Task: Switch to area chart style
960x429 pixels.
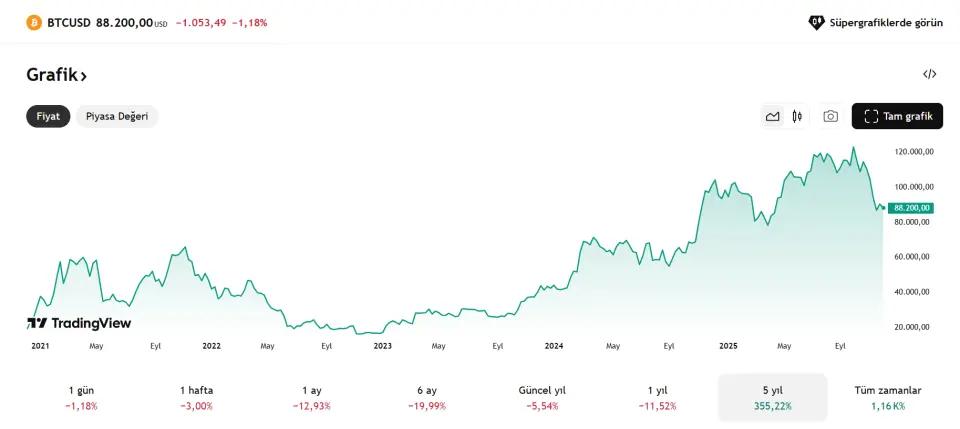Action: coord(772,116)
